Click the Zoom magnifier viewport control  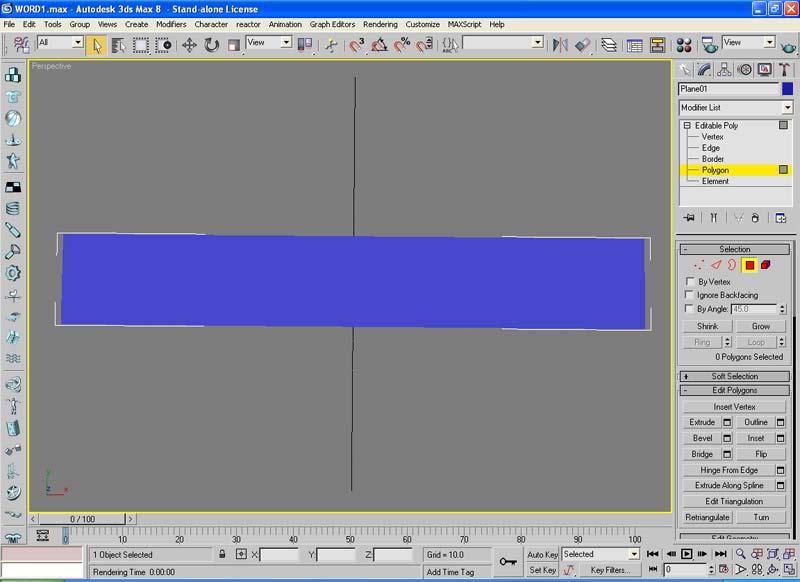coord(740,554)
